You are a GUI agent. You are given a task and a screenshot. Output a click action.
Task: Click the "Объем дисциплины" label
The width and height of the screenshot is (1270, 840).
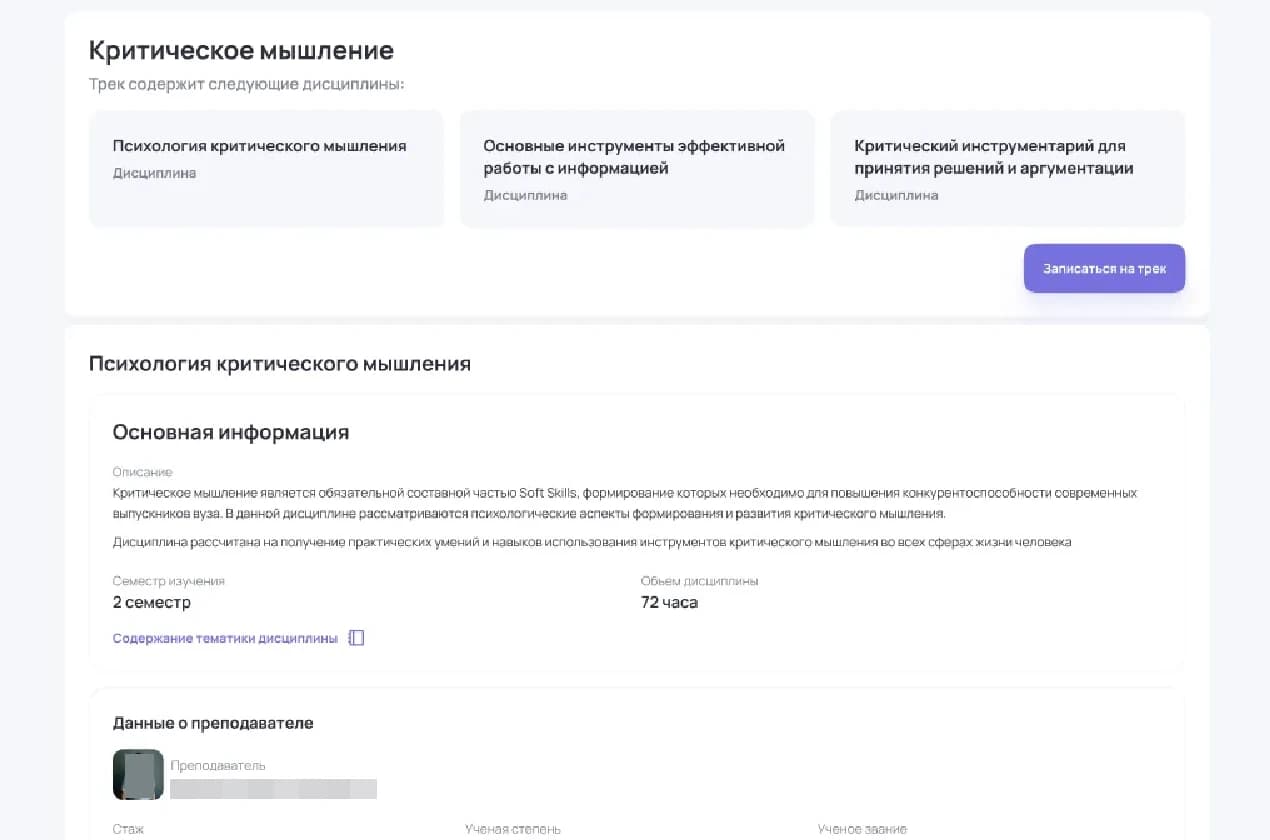click(699, 581)
